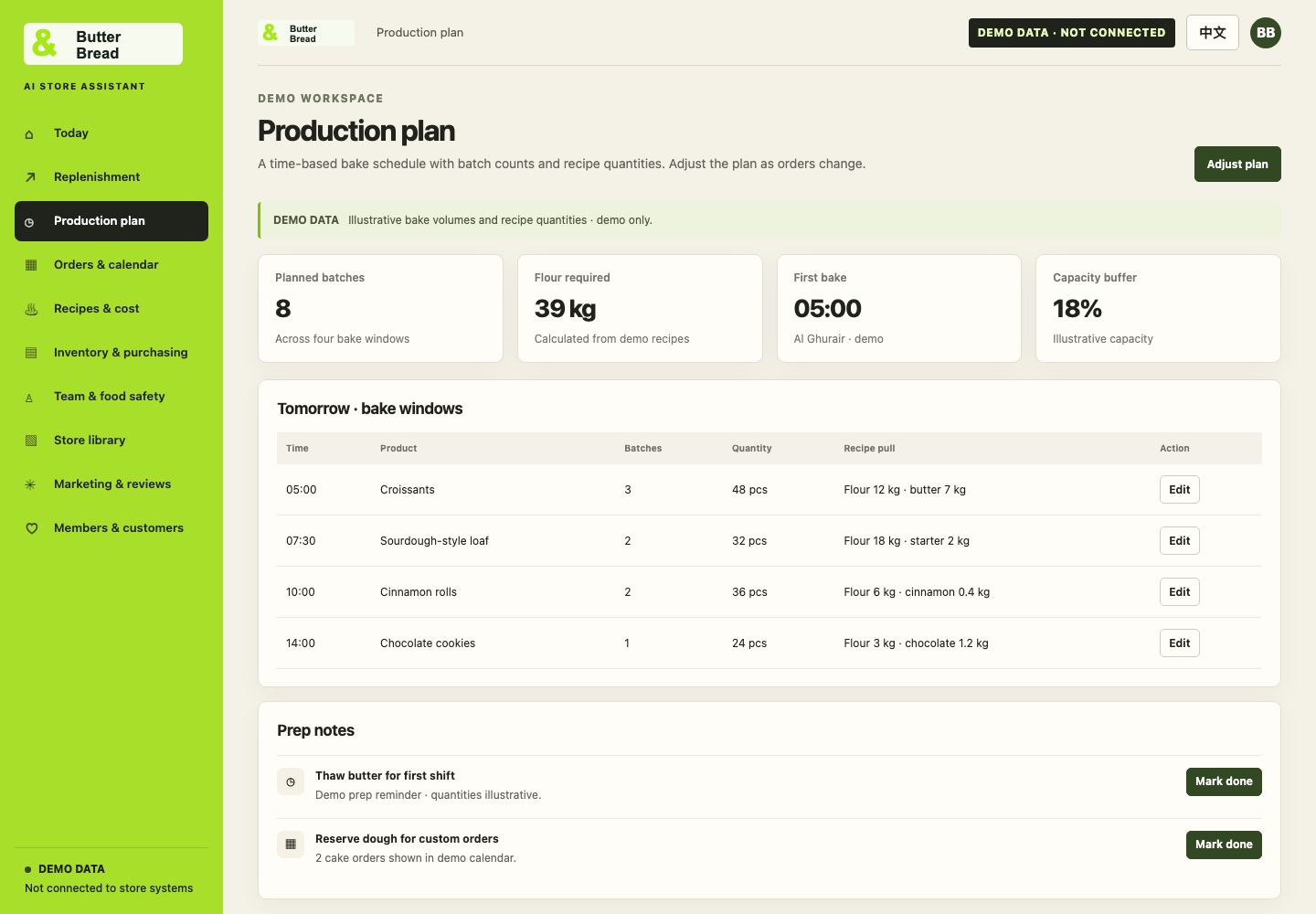The width and height of the screenshot is (1316, 914).
Task: Open Replenishment in the sidebar
Action: coord(111,177)
